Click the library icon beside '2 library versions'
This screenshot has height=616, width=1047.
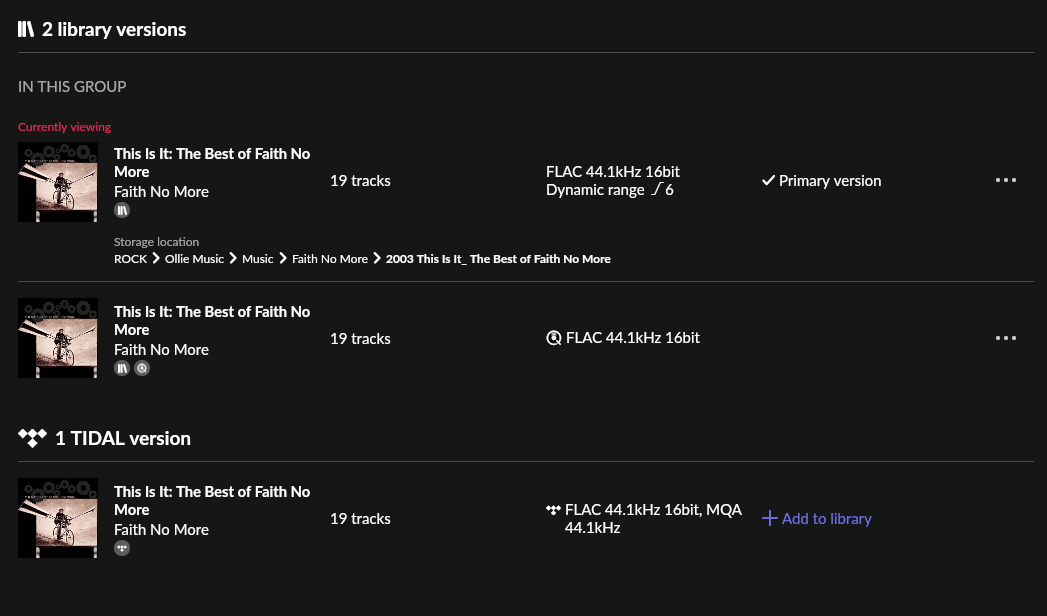(26, 29)
